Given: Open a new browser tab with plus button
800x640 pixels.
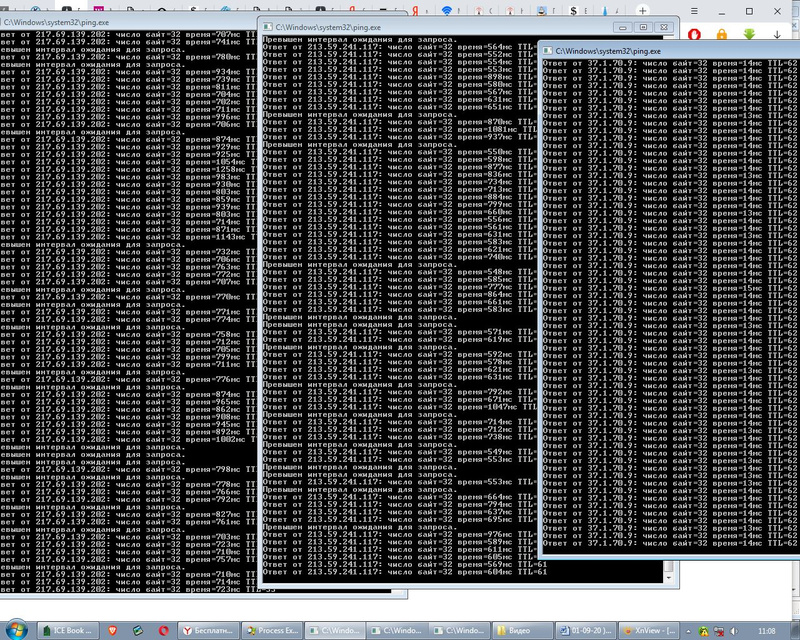Looking at the screenshot, I should (x=643, y=10).
